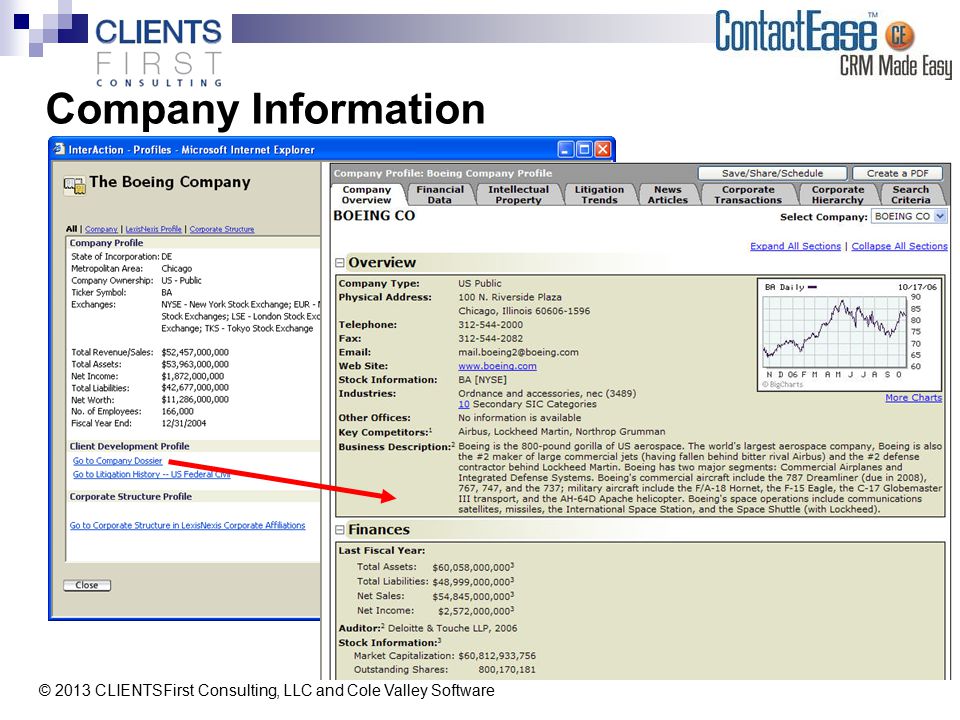This screenshot has width=960, height=720.
Task: Click the BA Daily stock chart
Action: [x=850, y=334]
